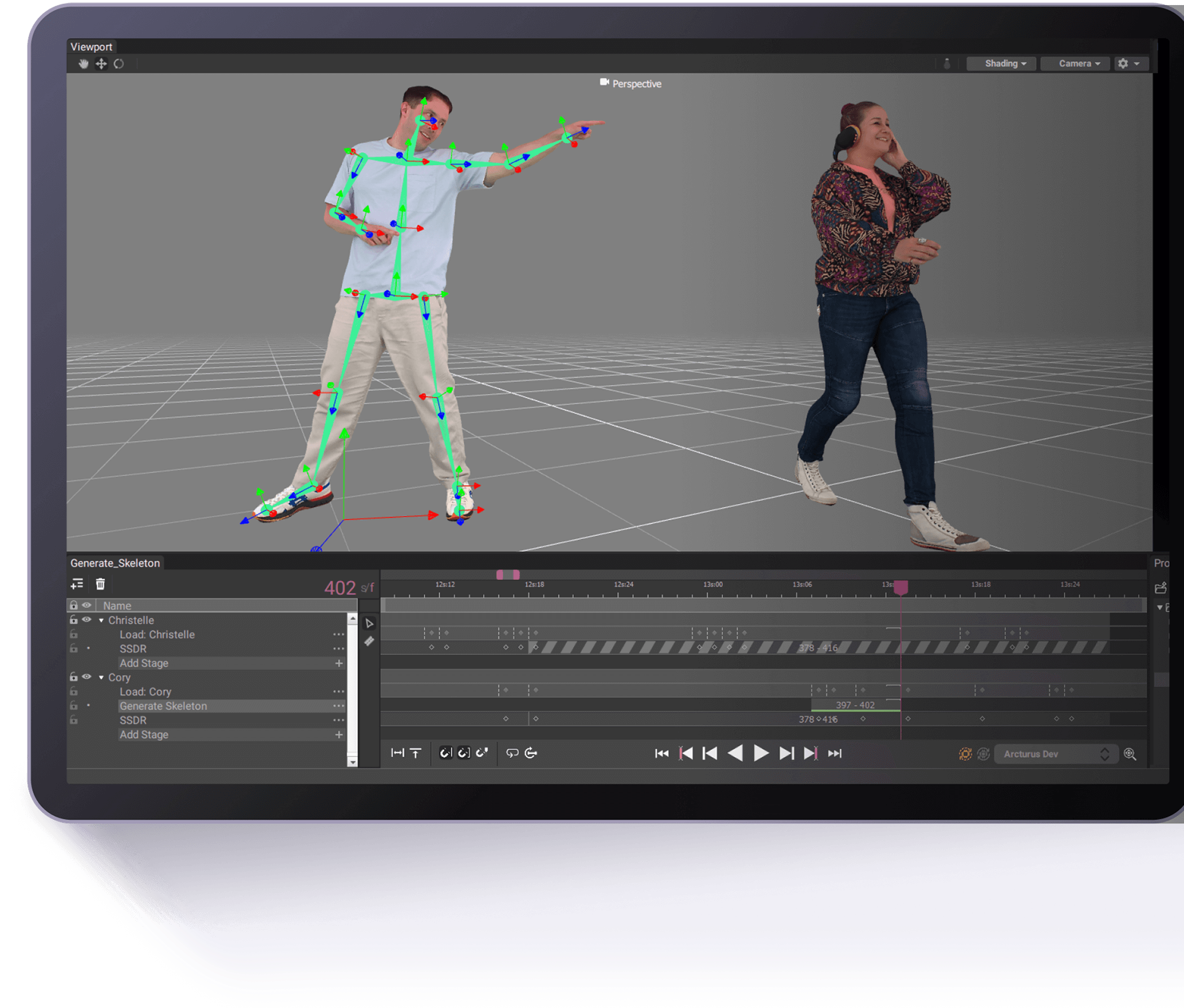Toggle lock on Cory track
Image resolution: width=1184 pixels, height=1008 pixels.
[74, 677]
